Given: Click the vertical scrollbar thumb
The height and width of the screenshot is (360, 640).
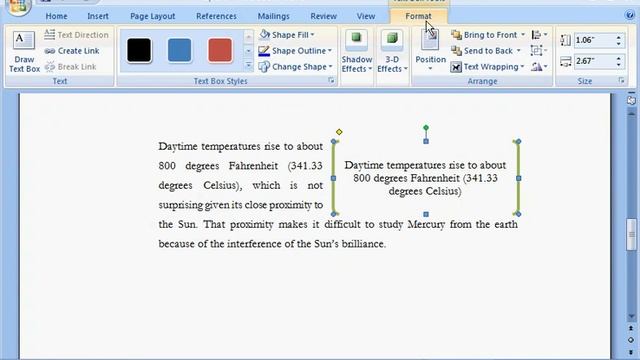Looking at the screenshot, I should [x=631, y=235].
